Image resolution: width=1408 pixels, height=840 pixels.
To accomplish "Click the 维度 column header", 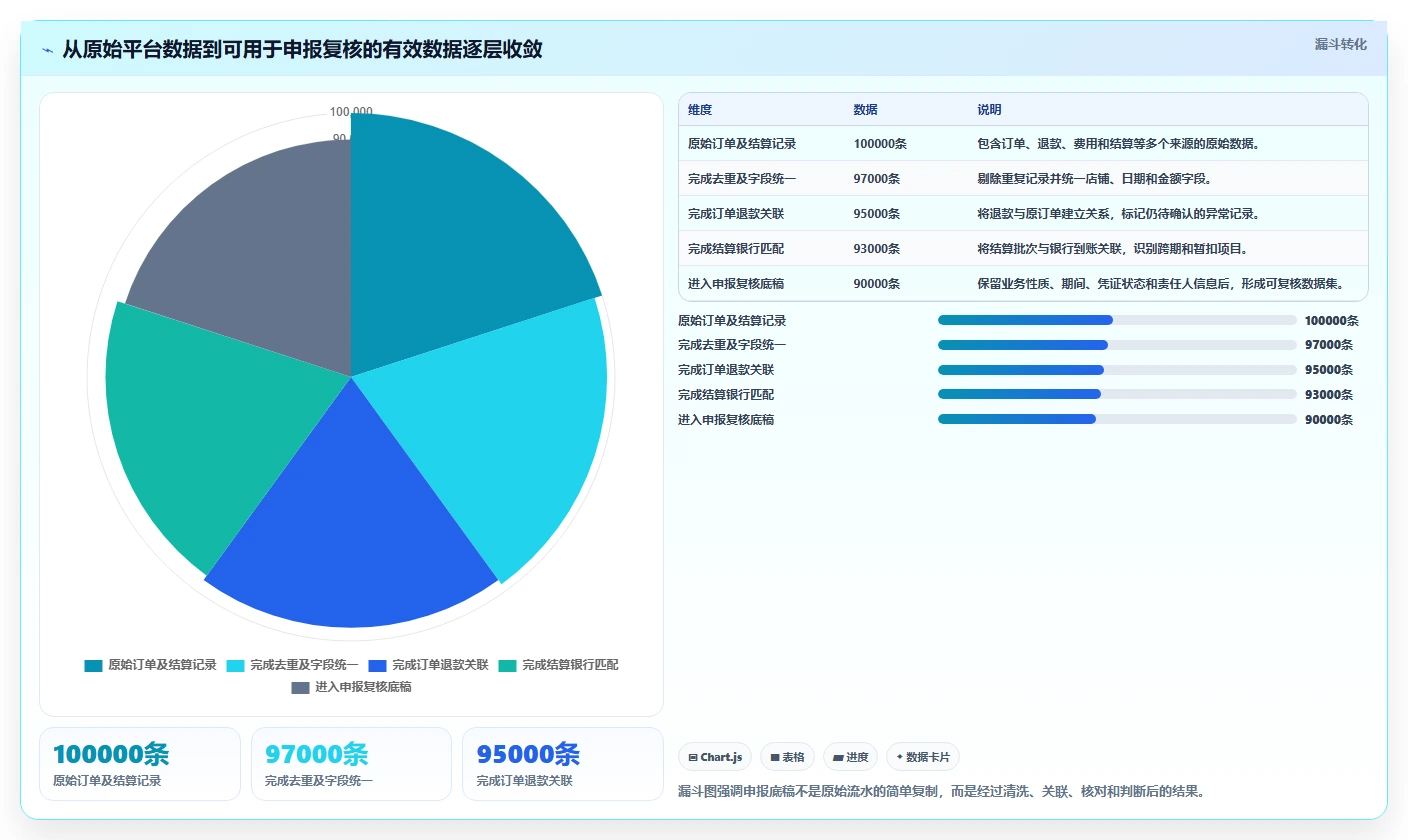I will tap(700, 110).
